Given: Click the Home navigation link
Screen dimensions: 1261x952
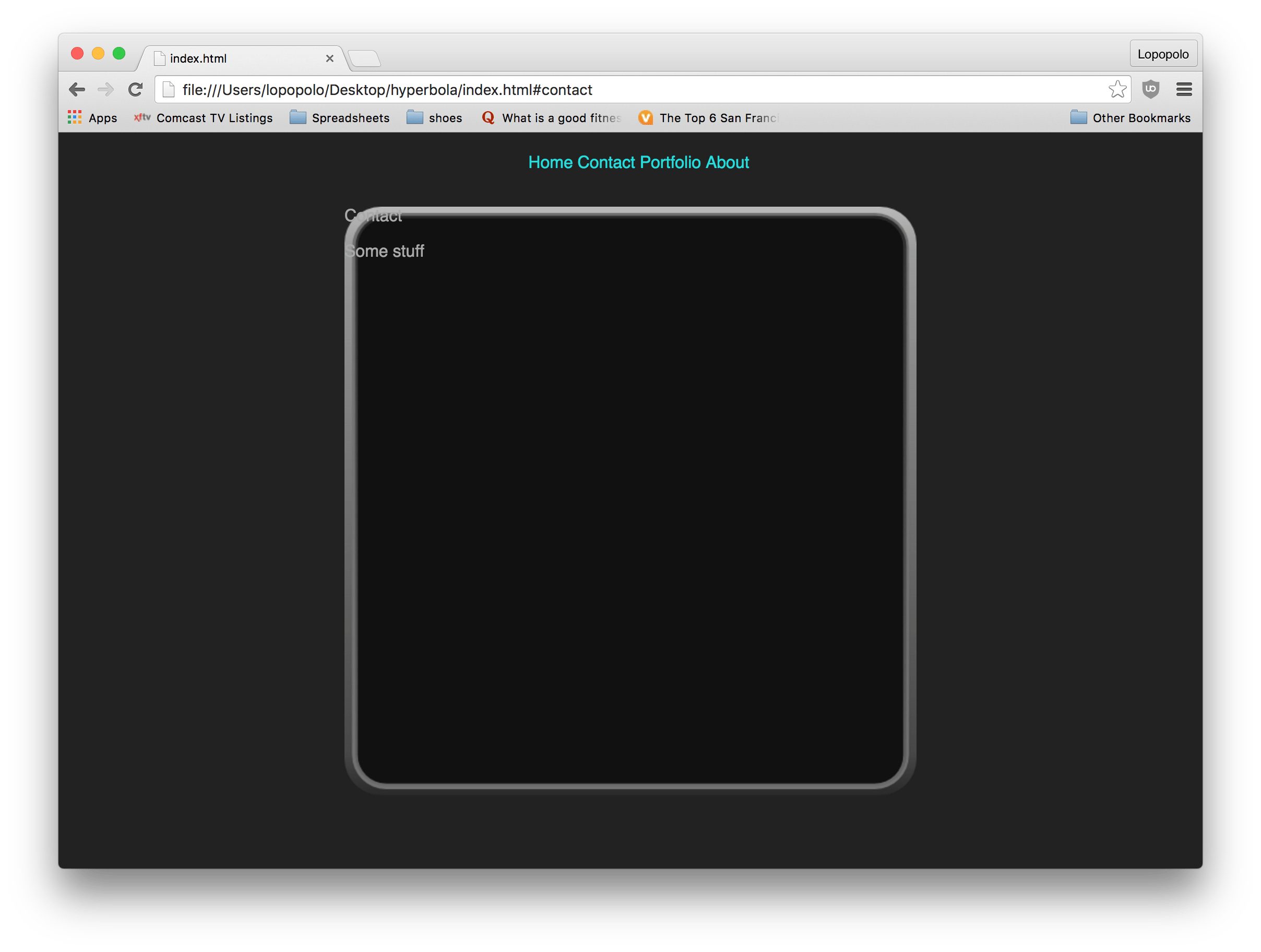Looking at the screenshot, I should 550,162.
